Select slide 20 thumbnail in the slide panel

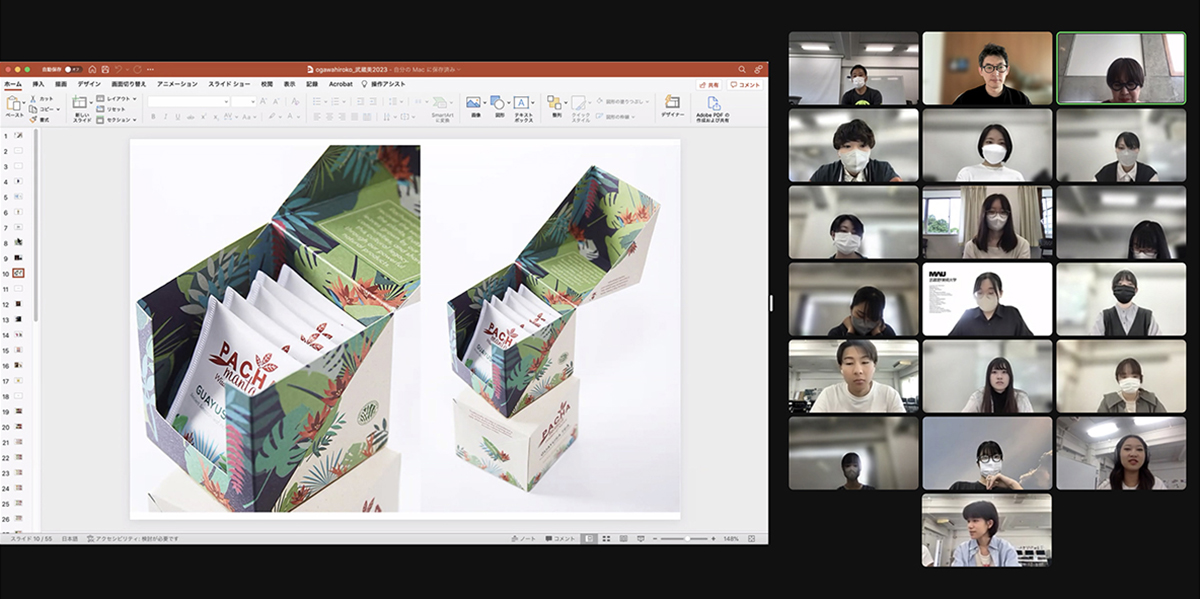(x=18, y=427)
